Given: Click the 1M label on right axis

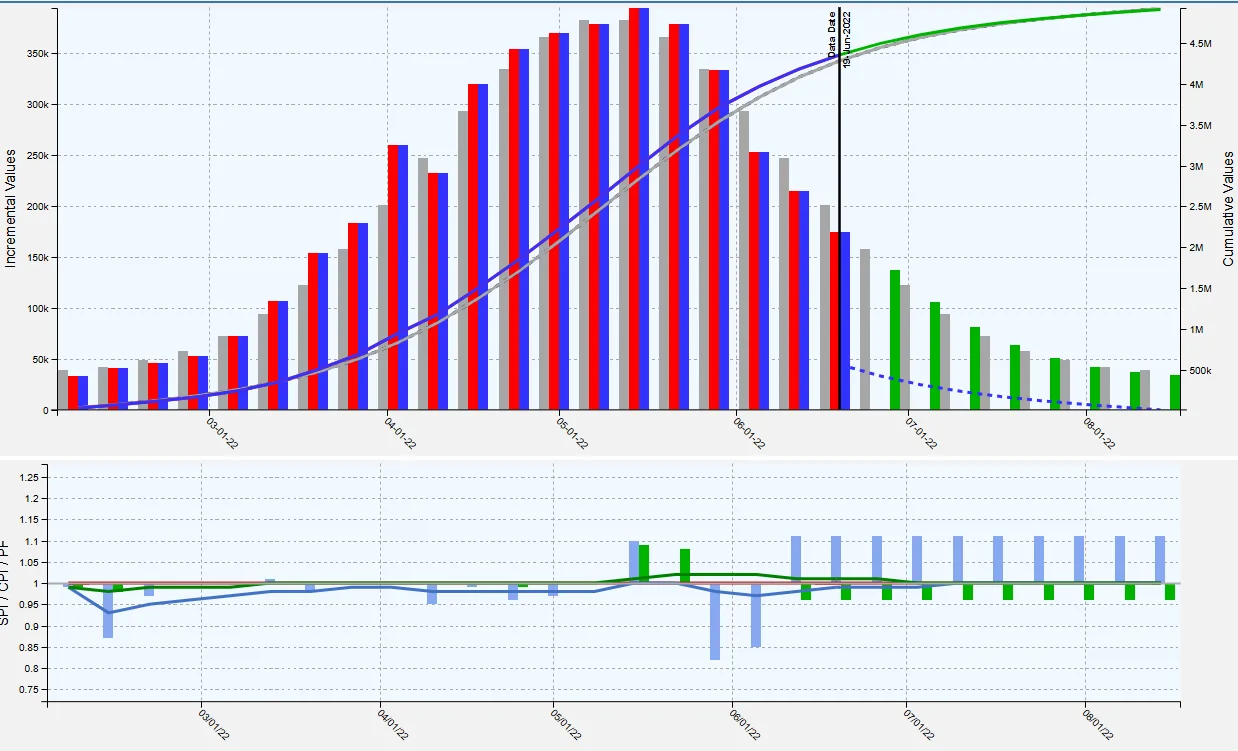Looking at the screenshot, I should [1196, 330].
